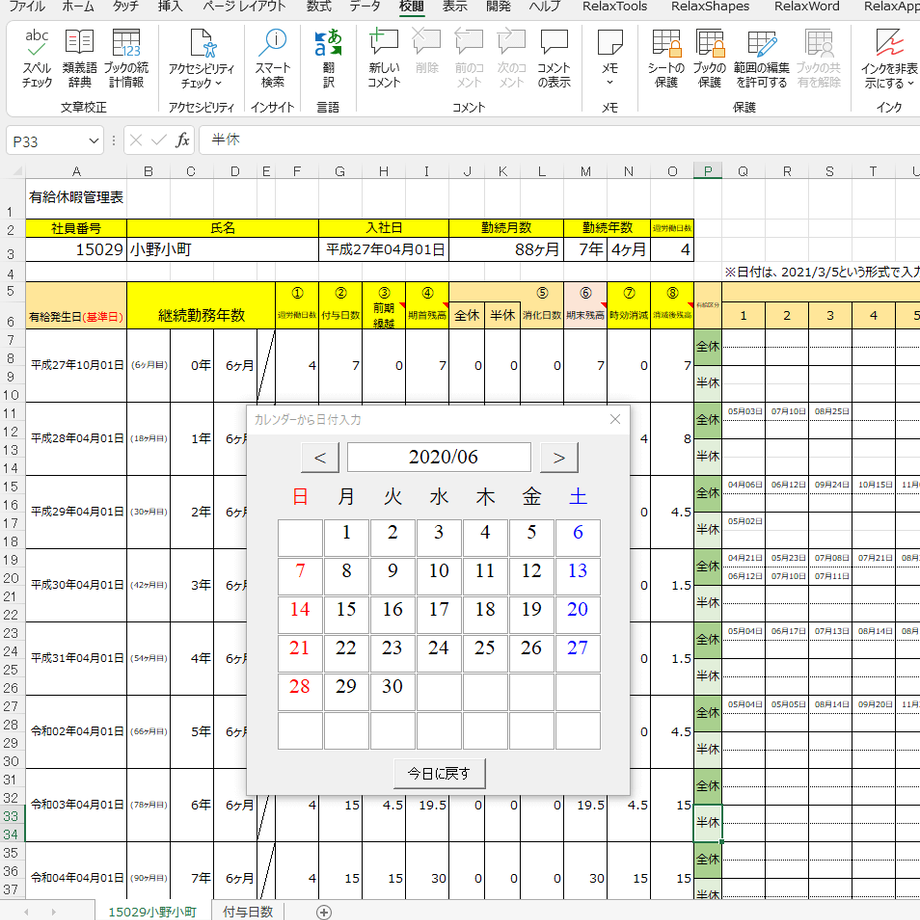Click the fx insert function icon

coord(182,140)
